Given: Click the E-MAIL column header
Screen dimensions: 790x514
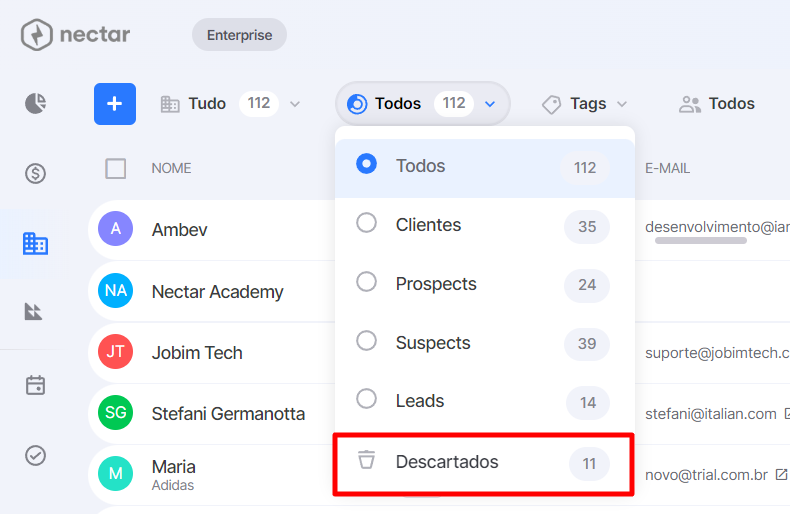Looking at the screenshot, I should (667, 168).
